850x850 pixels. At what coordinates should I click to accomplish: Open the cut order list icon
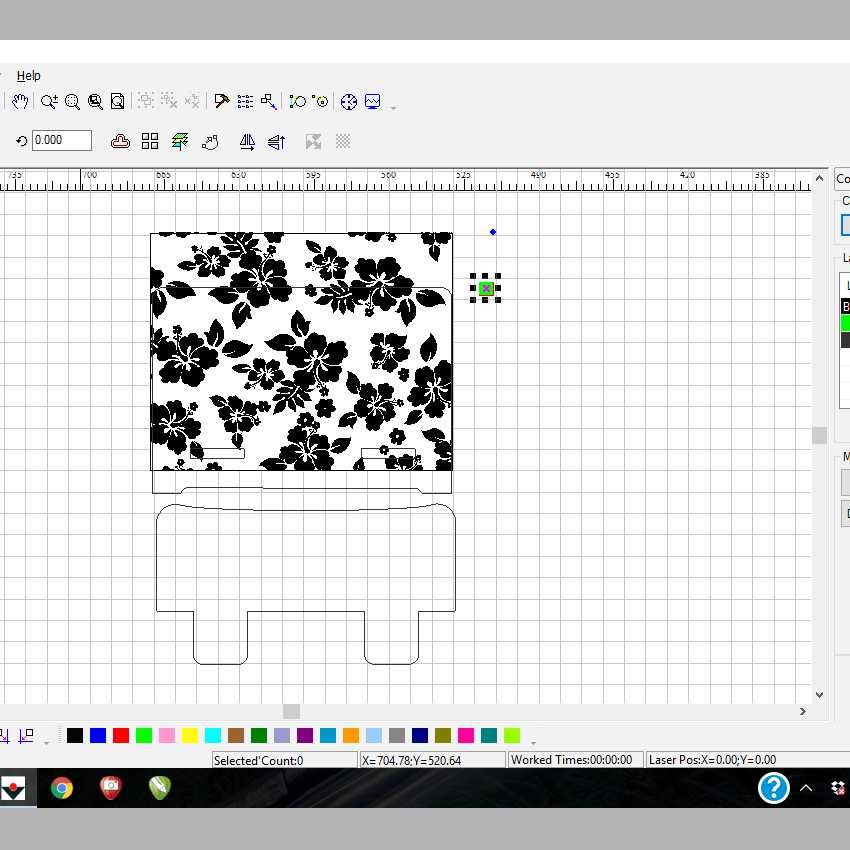245,102
